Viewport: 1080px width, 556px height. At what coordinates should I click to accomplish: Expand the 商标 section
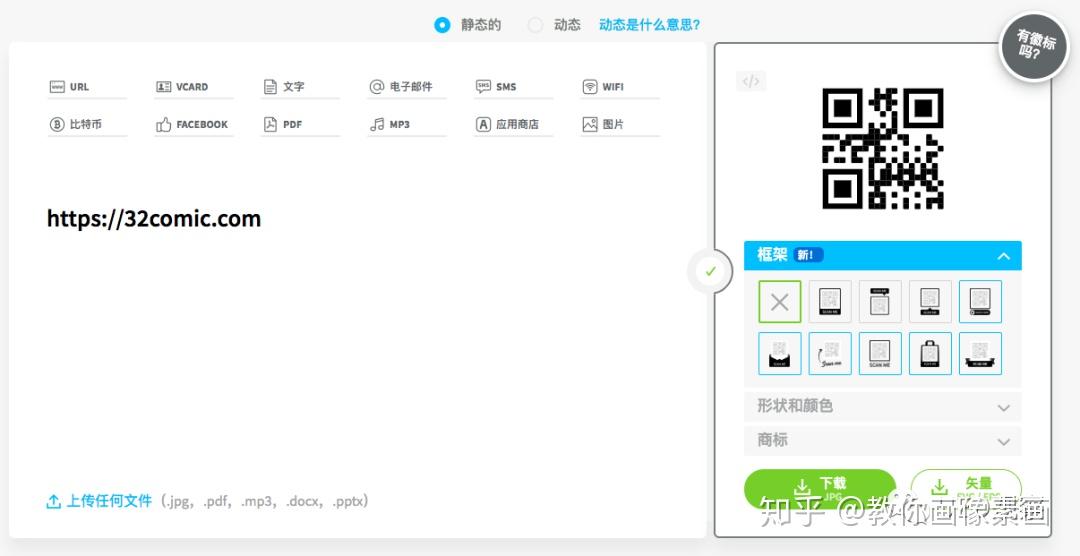pos(883,441)
